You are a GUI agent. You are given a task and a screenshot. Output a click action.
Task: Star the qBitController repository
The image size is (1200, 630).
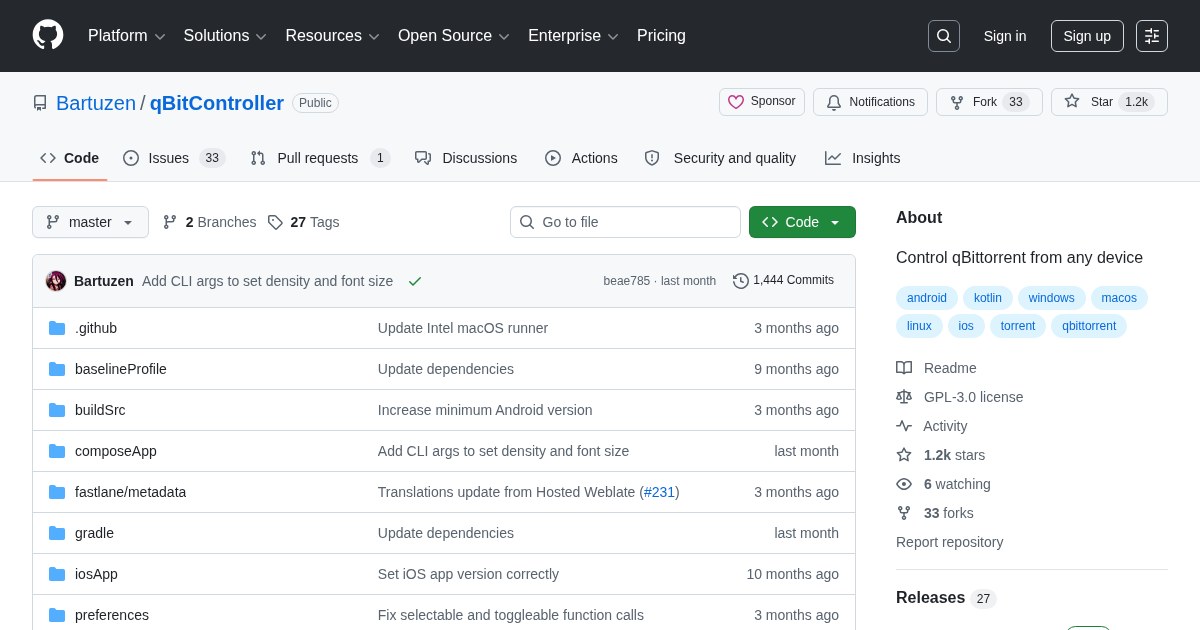tap(1109, 102)
